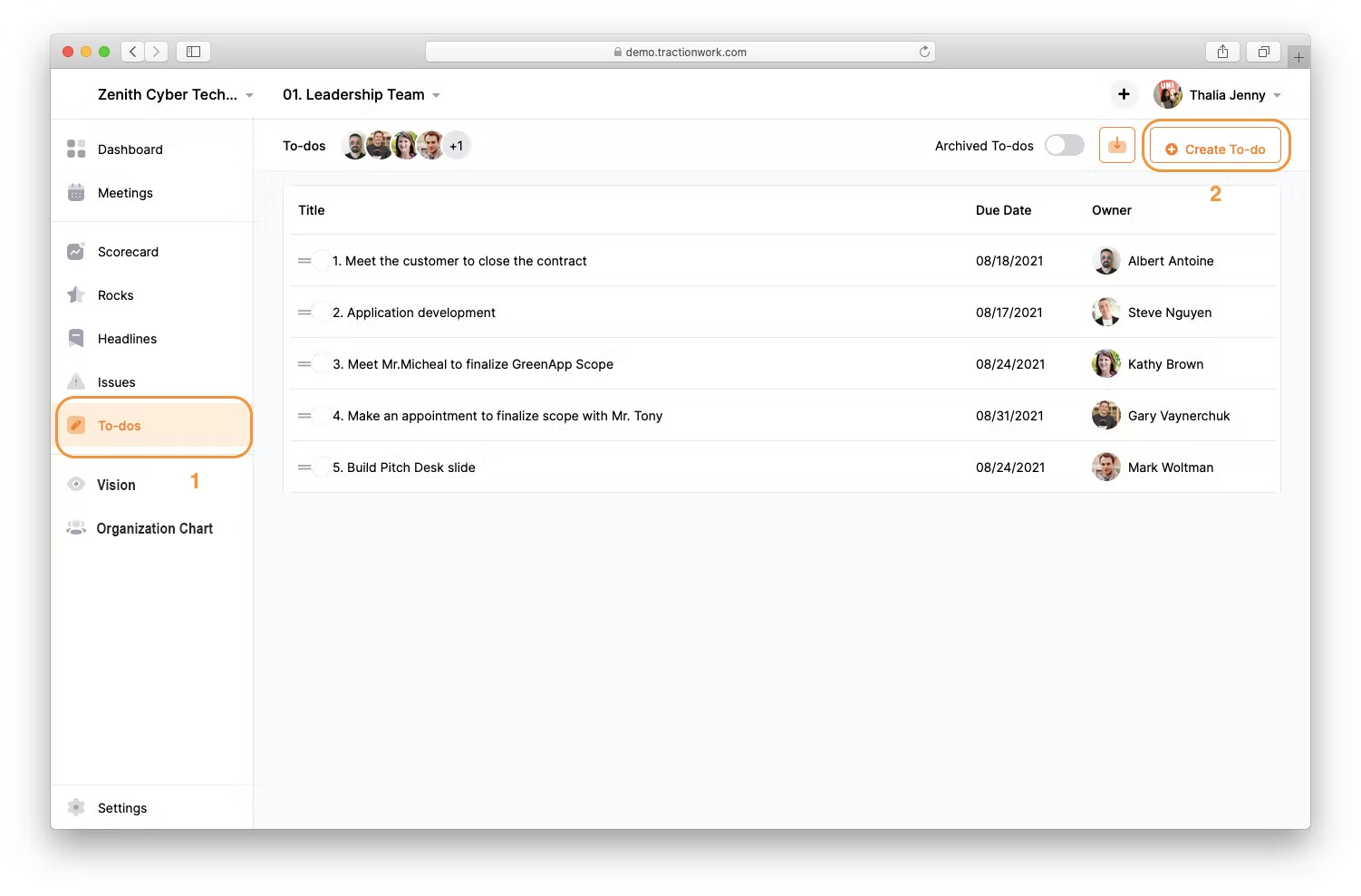1361x896 pixels.
Task: Click the Safari sidebar toggle icon
Action: tap(193, 52)
